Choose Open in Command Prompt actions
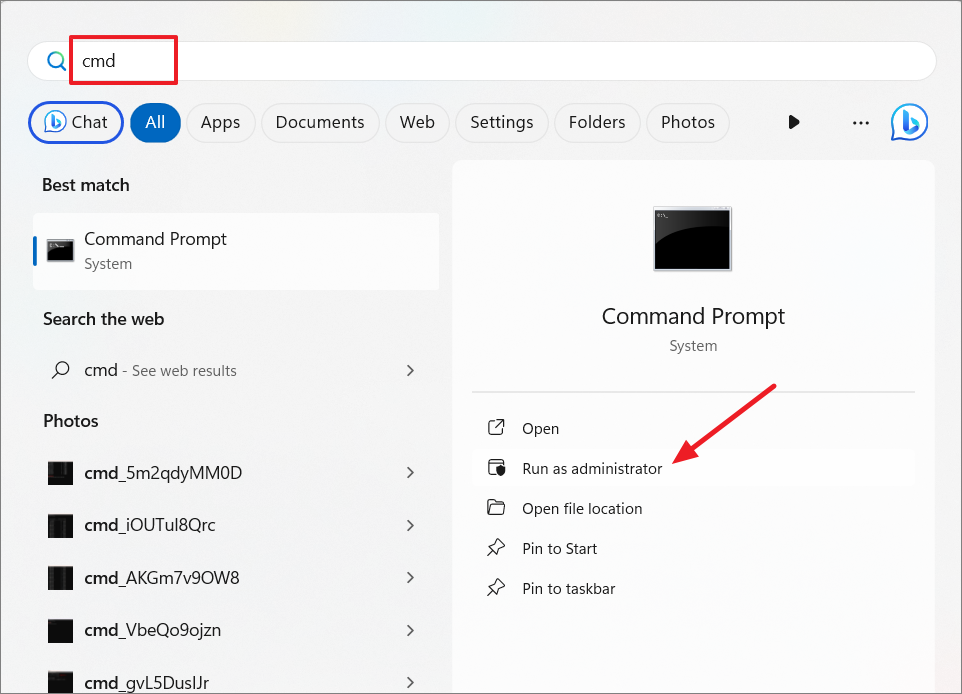Screen dimensions: 962x694 coord(693,428)
